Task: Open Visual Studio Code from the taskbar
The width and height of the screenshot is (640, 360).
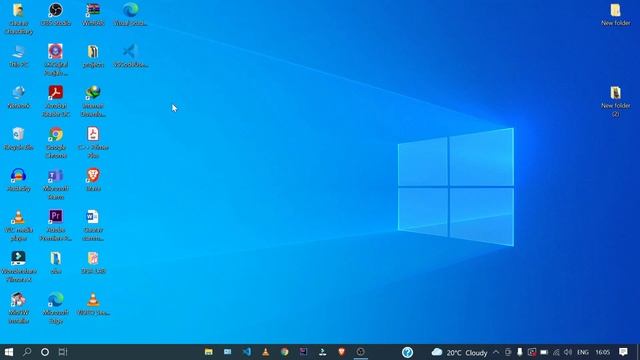Action: point(247,352)
